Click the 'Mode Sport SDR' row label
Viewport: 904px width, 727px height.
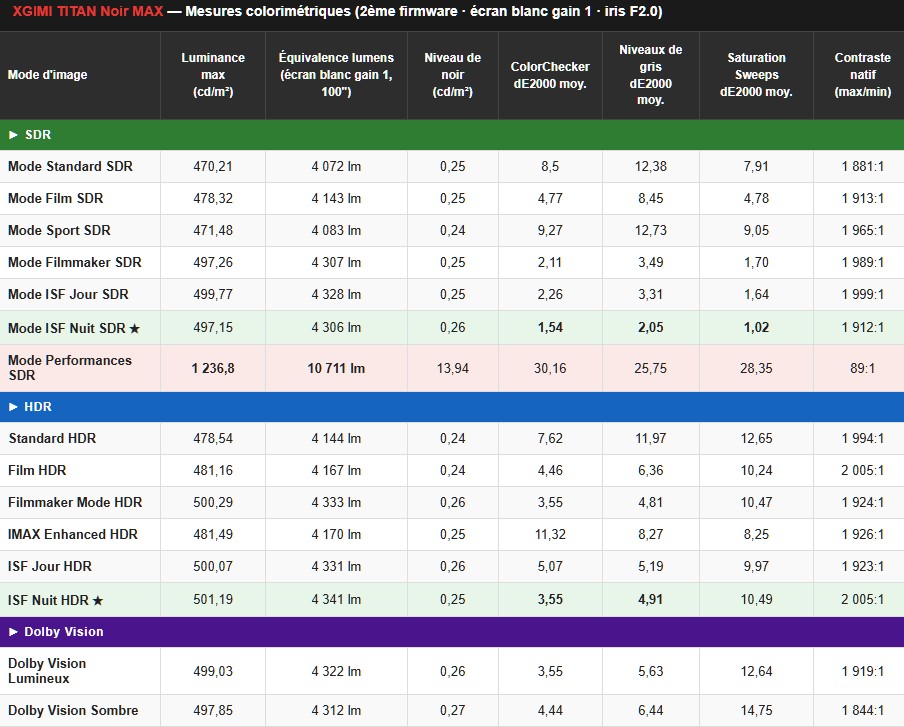coord(59,231)
